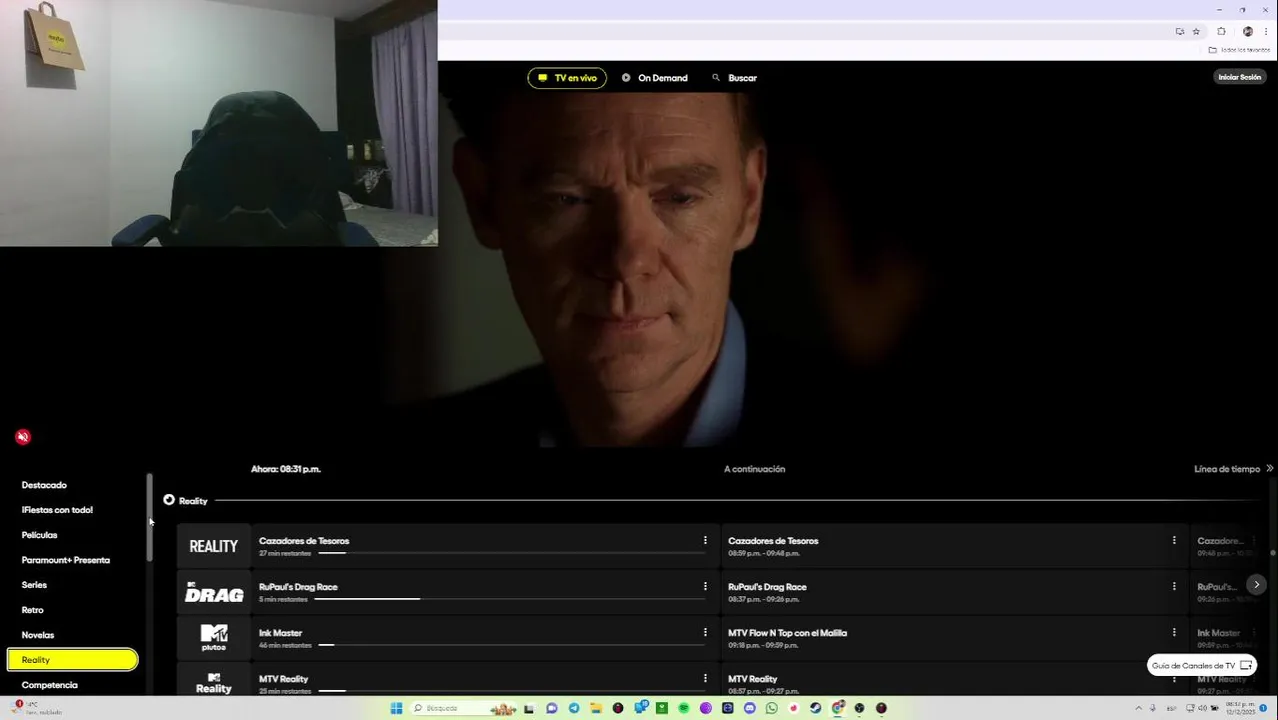Open File Explorer from the taskbar
Viewport: 1278px width, 720px height.
click(596, 708)
